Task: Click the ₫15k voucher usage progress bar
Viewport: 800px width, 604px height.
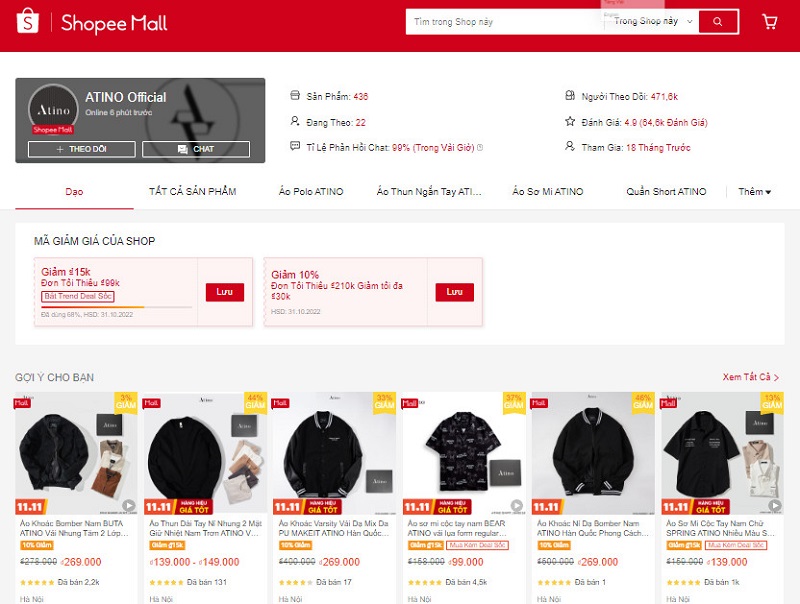Action: 116,307
